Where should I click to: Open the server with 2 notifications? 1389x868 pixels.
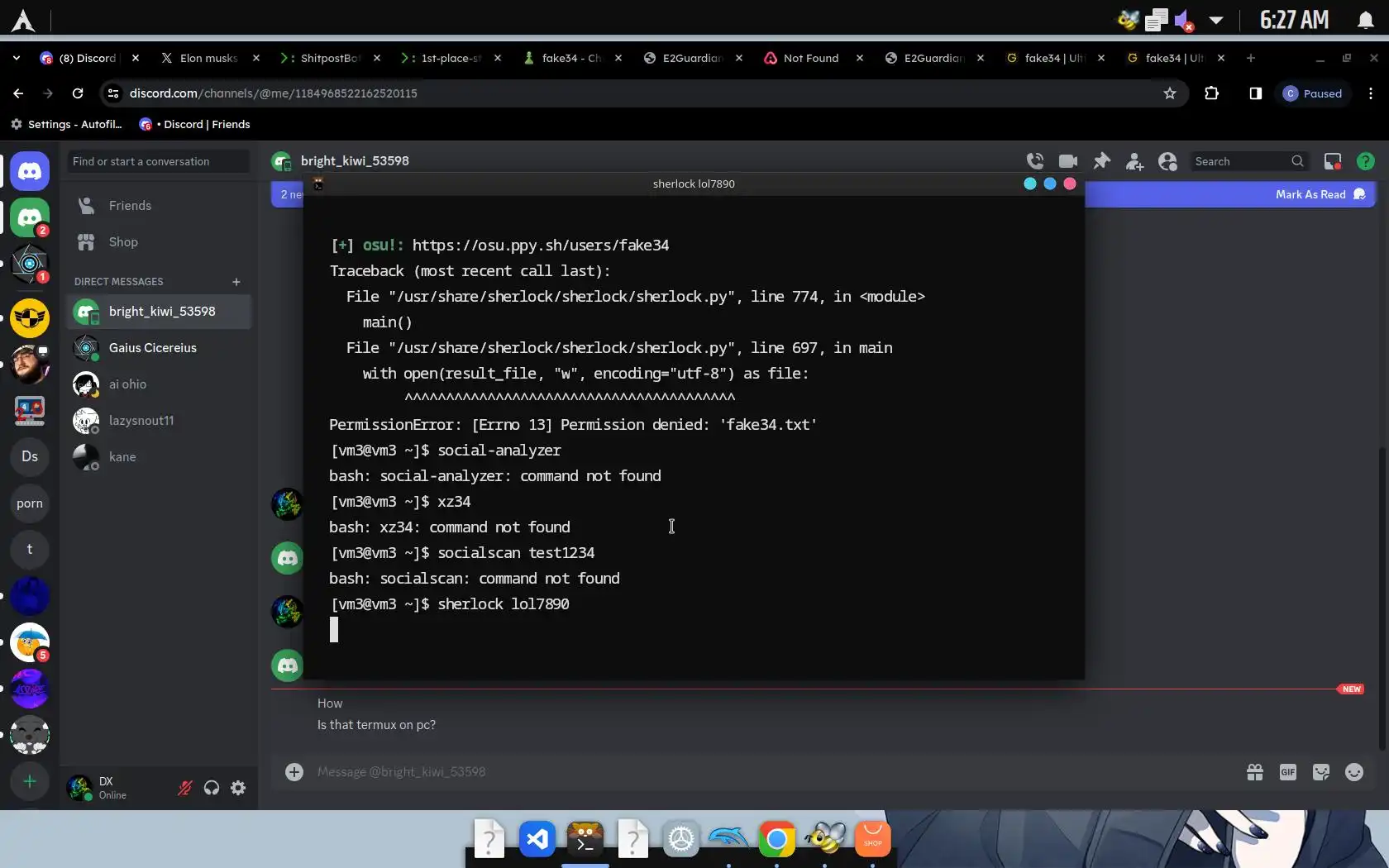pos(30,217)
